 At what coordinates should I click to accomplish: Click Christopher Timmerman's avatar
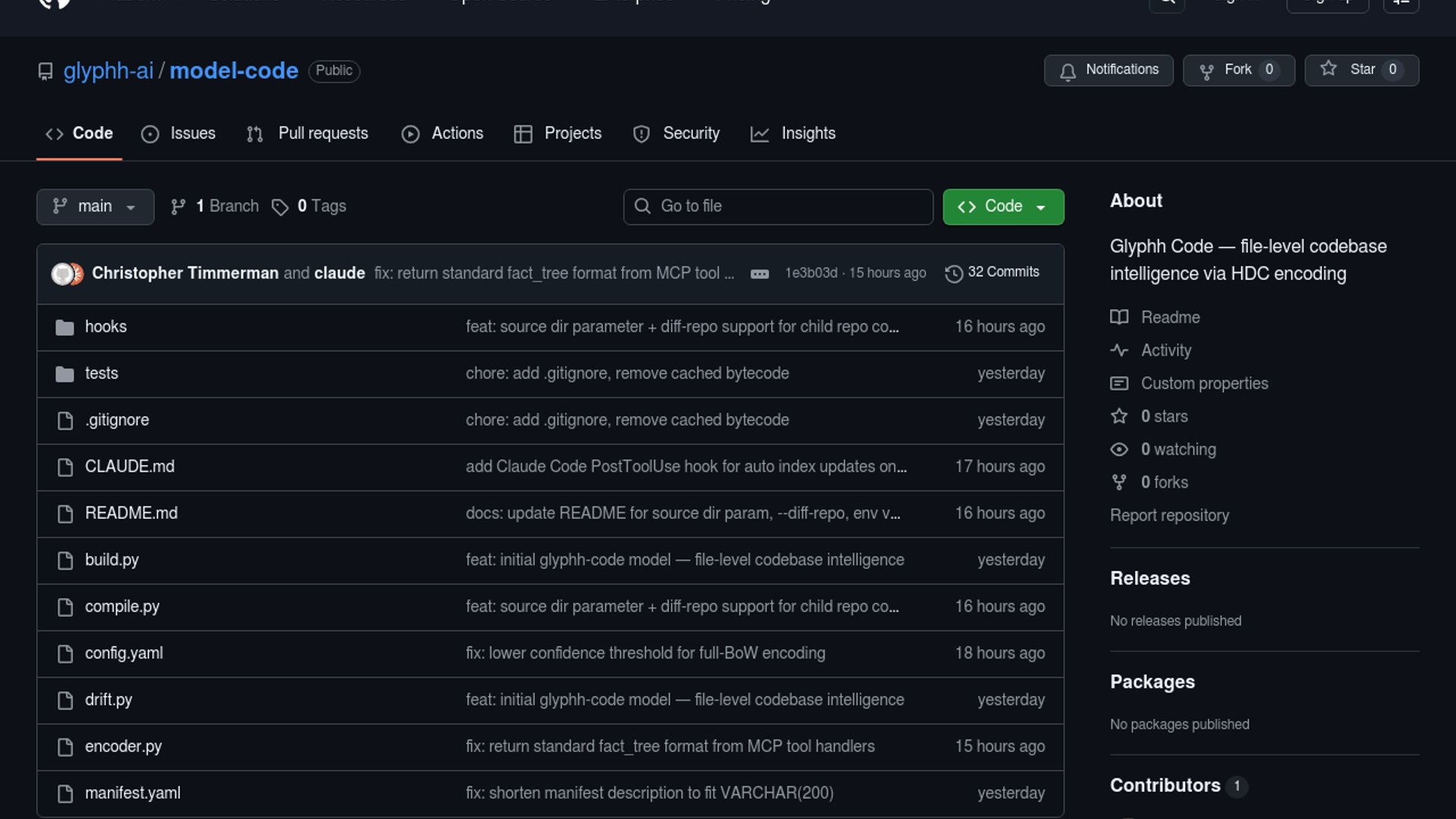[x=61, y=273]
